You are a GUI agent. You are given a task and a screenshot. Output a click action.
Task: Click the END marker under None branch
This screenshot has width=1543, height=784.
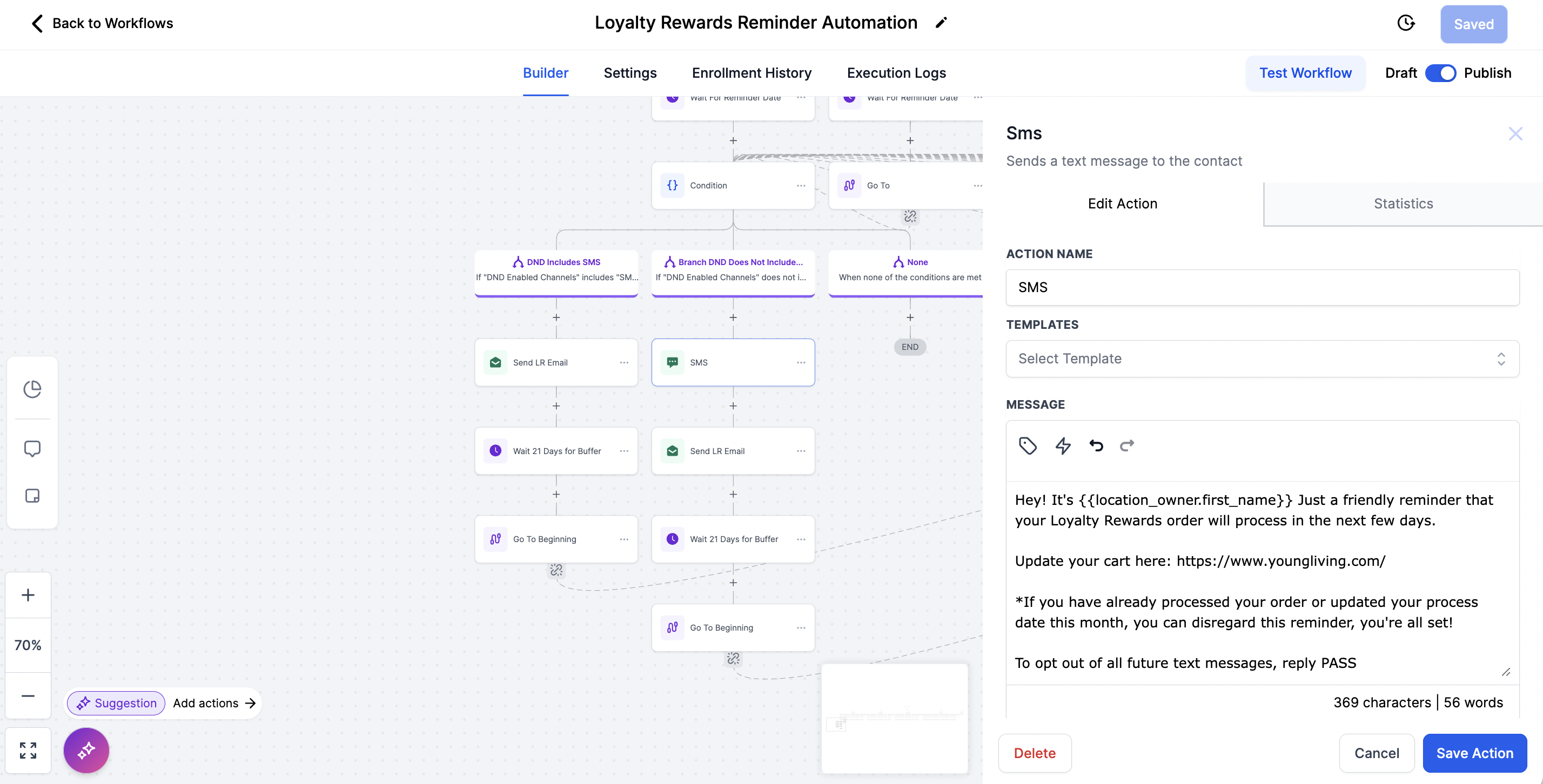[x=910, y=347]
